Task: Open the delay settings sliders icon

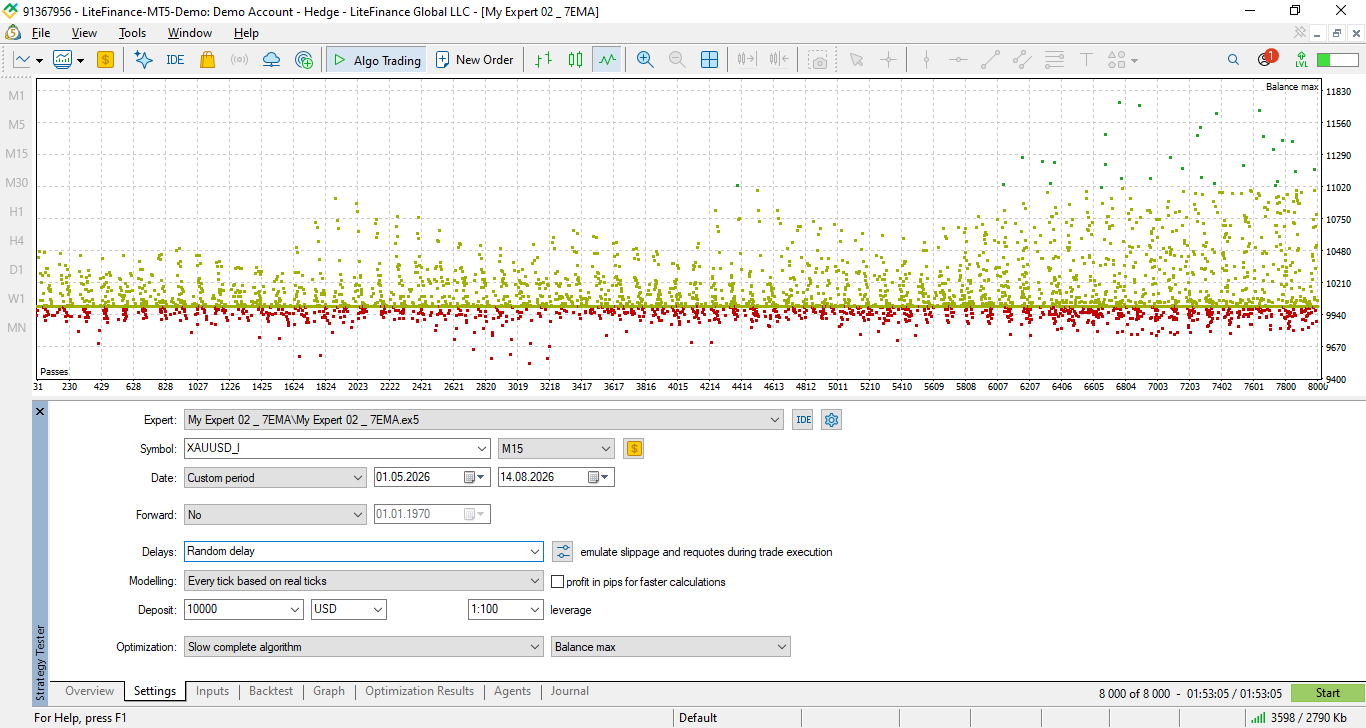Action: pos(562,551)
